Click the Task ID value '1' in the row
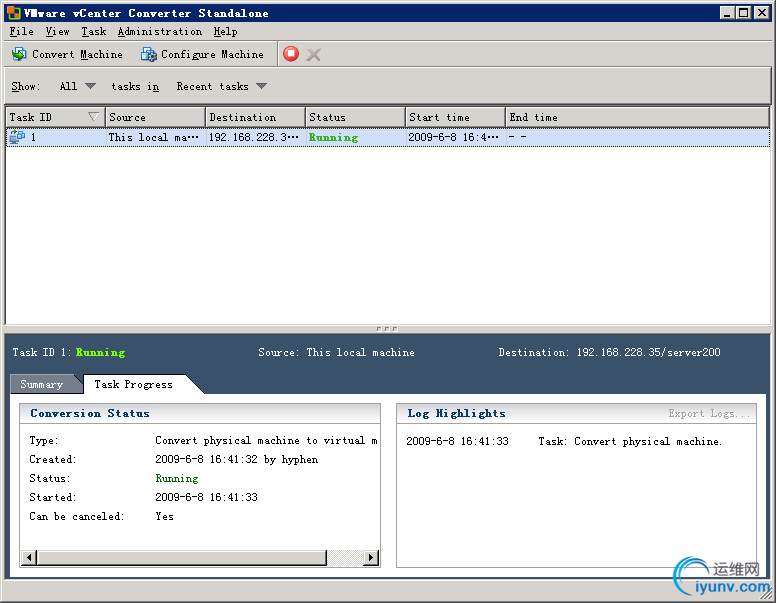 coord(33,137)
